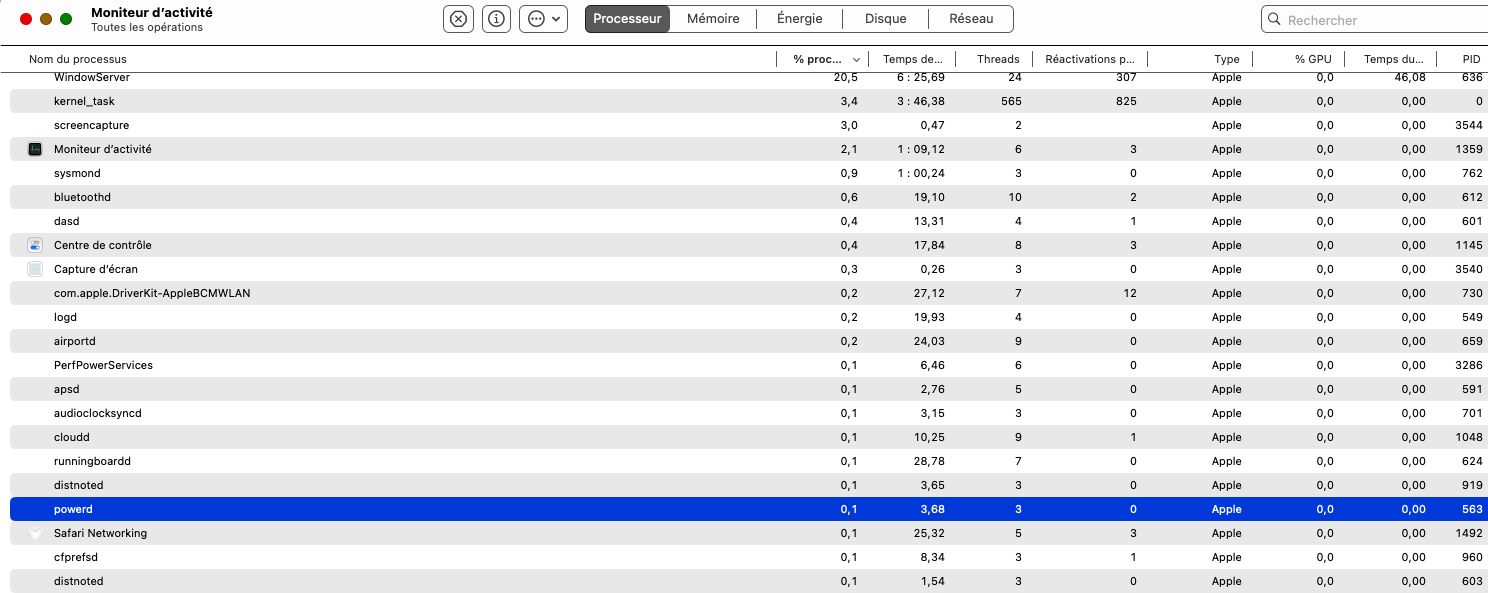Viewport: 1488px width, 593px height.
Task: Sort by Nom du processus column header
Action: (x=78, y=59)
